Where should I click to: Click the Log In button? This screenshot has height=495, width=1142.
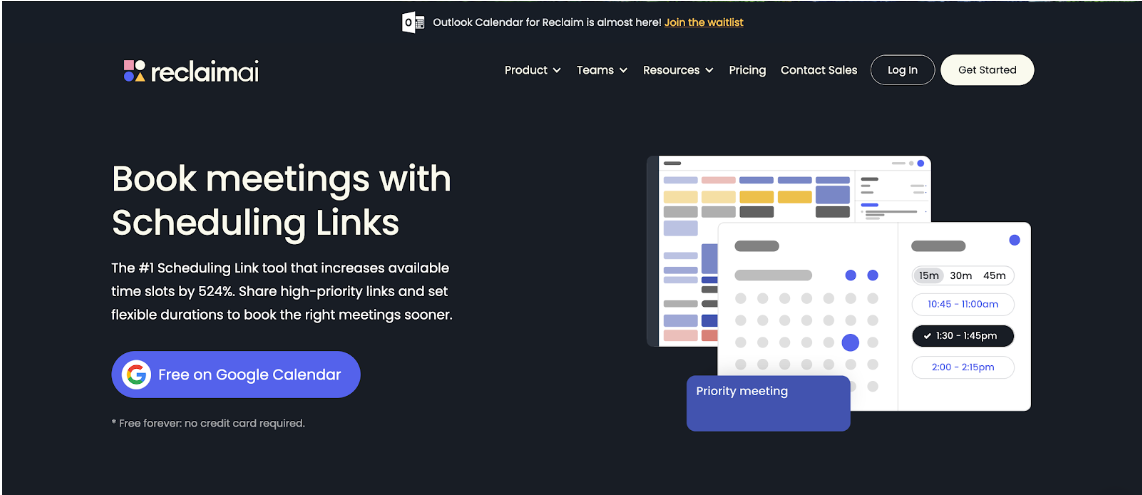coord(902,70)
